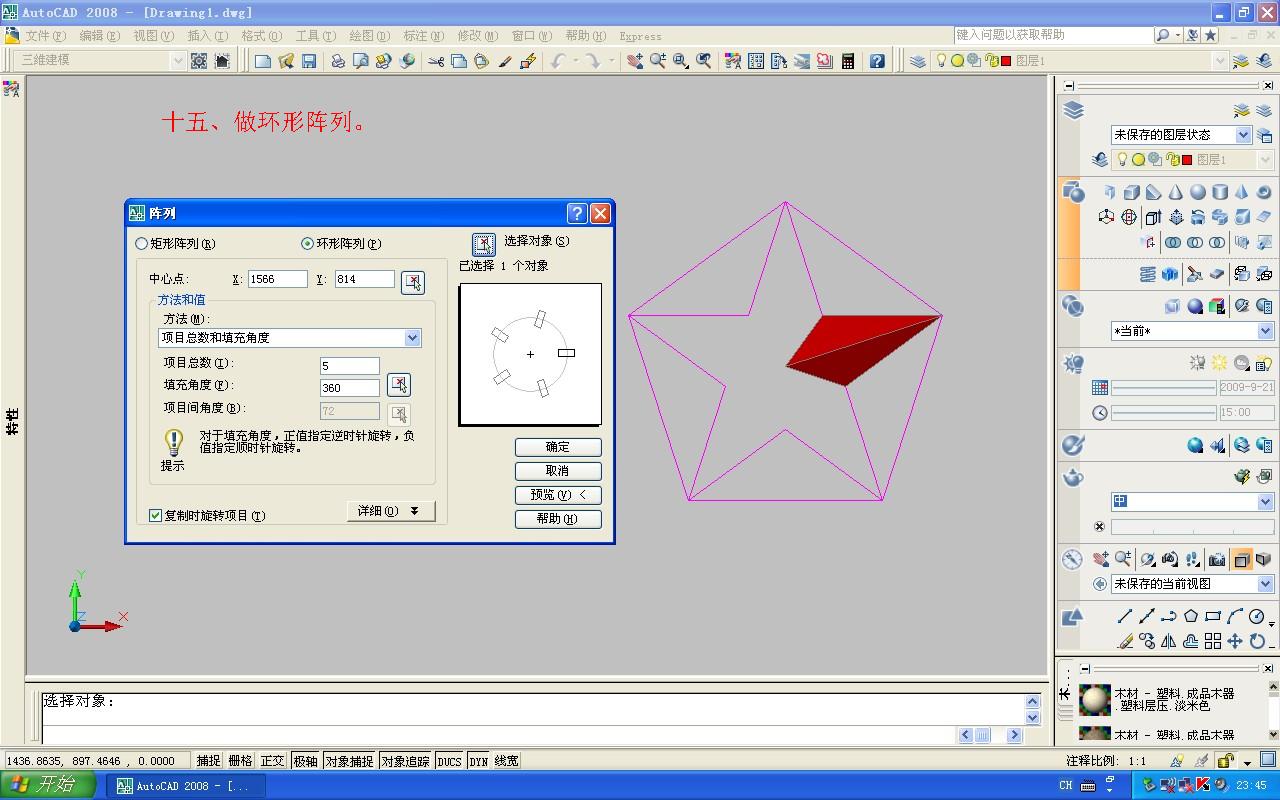The width and height of the screenshot is (1280, 800).
Task: Open the 三维建模 workspace dropdown
Action: (102, 60)
